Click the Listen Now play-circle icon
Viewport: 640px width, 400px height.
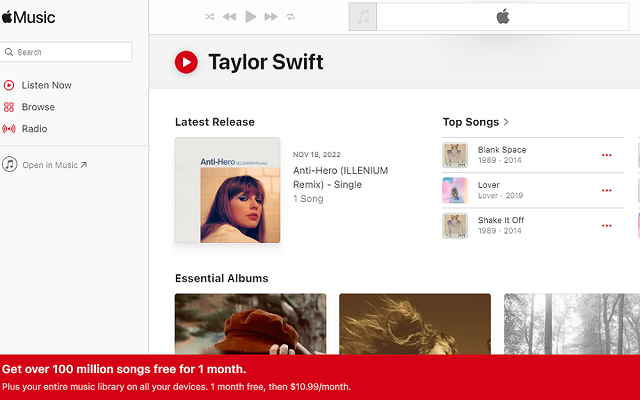coord(9,85)
